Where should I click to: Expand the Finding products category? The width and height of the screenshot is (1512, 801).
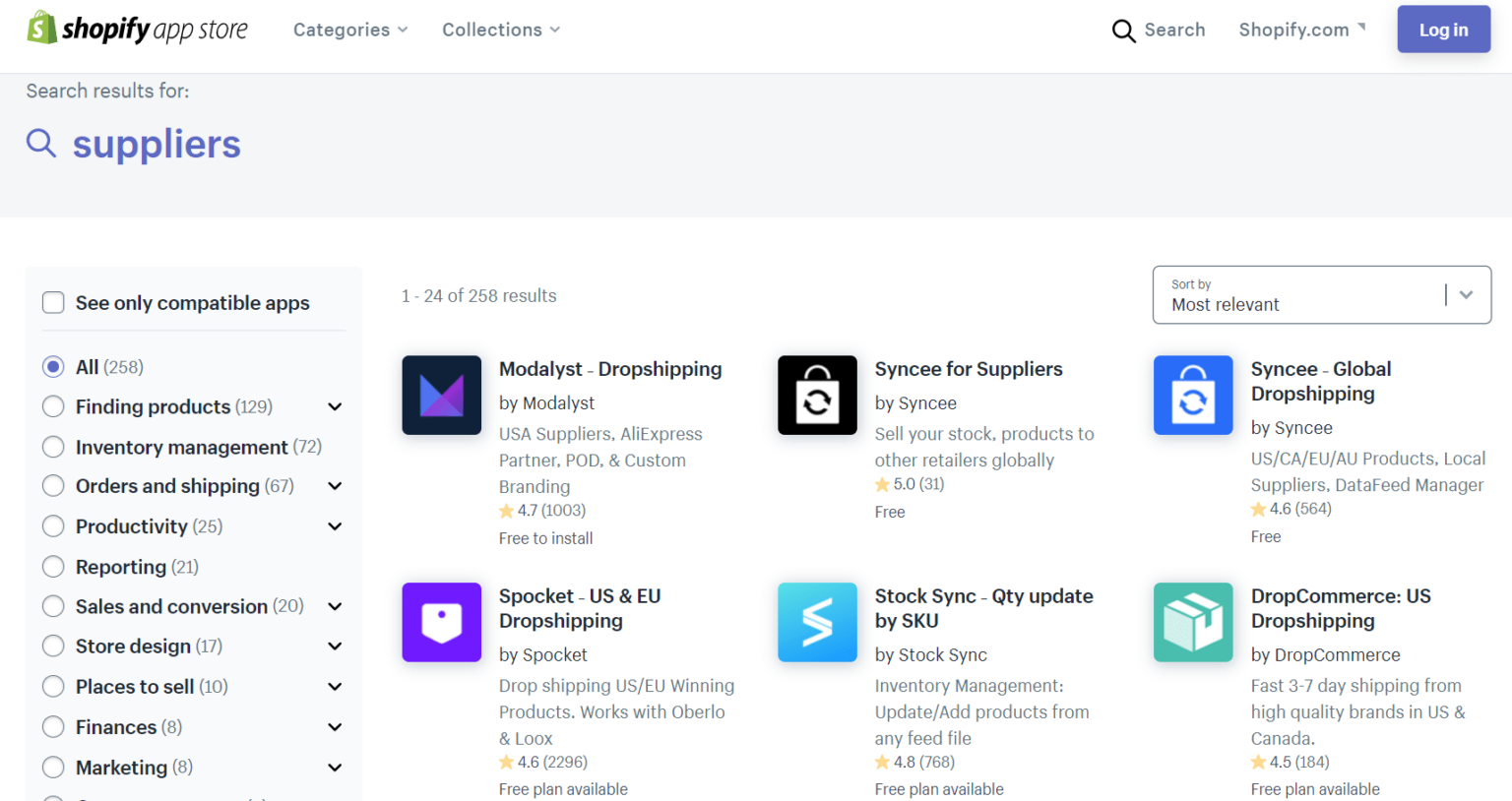335,406
